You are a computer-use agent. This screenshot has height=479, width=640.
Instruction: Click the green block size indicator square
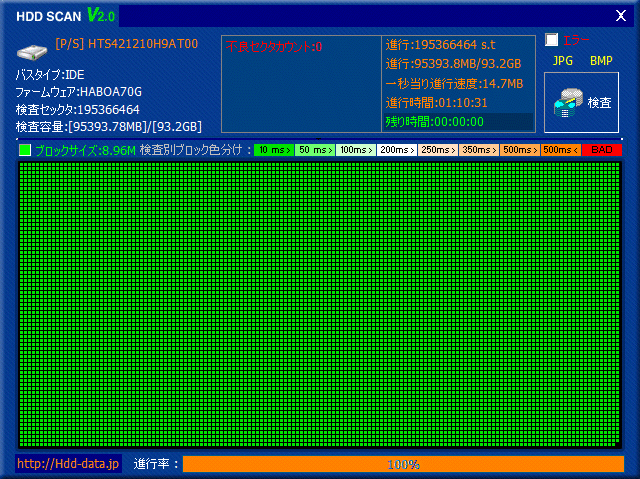[x=25, y=150]
